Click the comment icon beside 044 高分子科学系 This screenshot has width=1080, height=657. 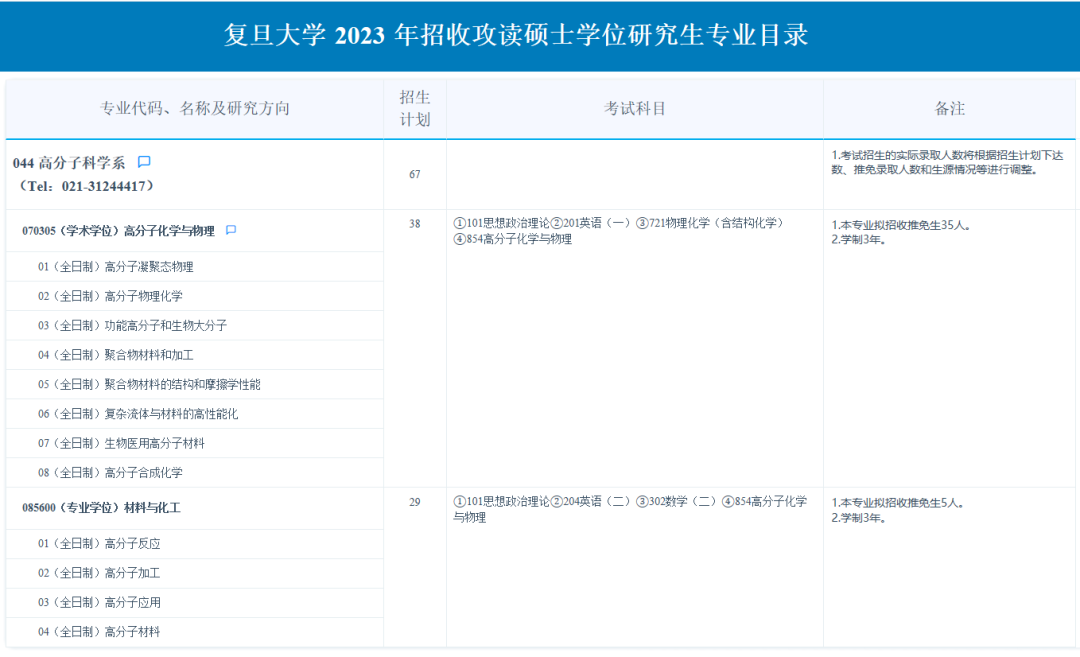144,162
